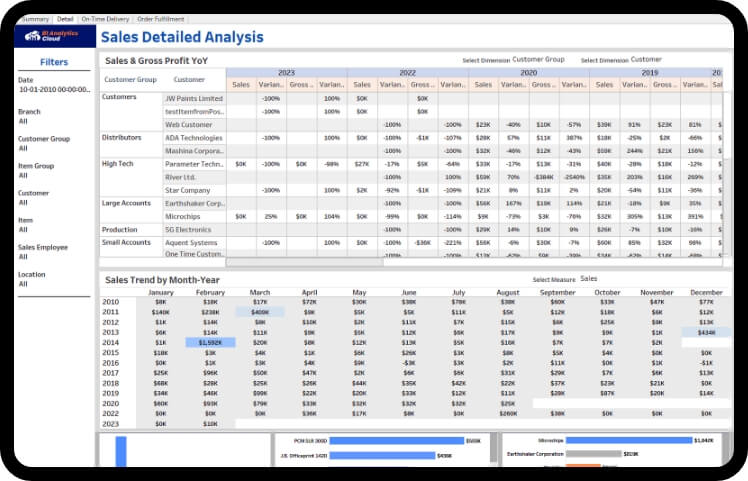Click the Sales & Gross Profit table's horizontal scrollbar
This screenshot has height=481, width=748.
(304, 262)
